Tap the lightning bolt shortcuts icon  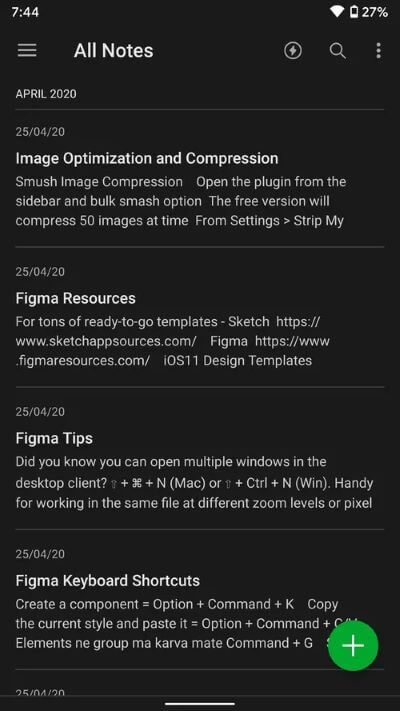293,50
